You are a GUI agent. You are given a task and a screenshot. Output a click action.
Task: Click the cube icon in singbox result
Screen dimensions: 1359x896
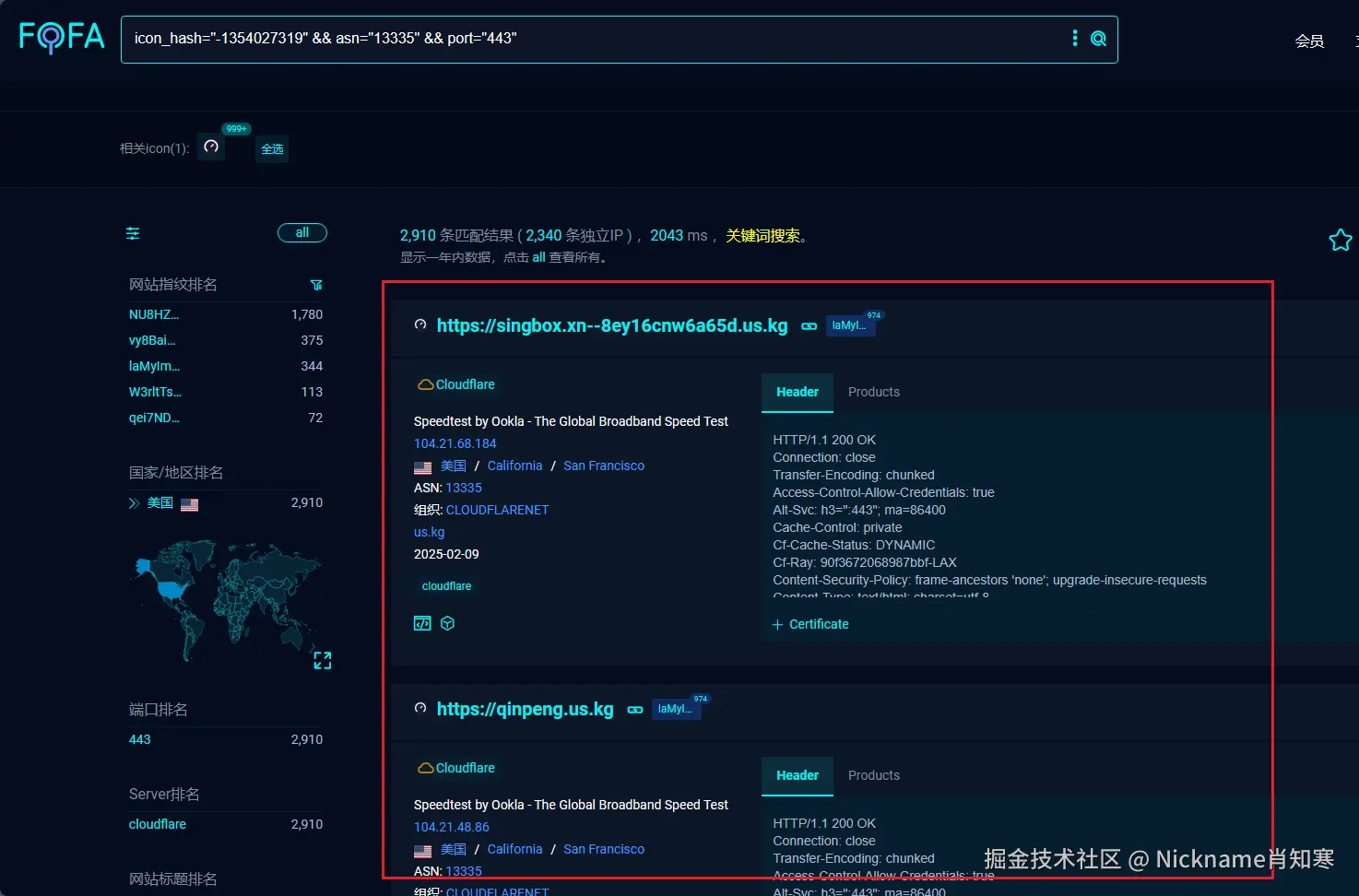click(x=447, y=623)
